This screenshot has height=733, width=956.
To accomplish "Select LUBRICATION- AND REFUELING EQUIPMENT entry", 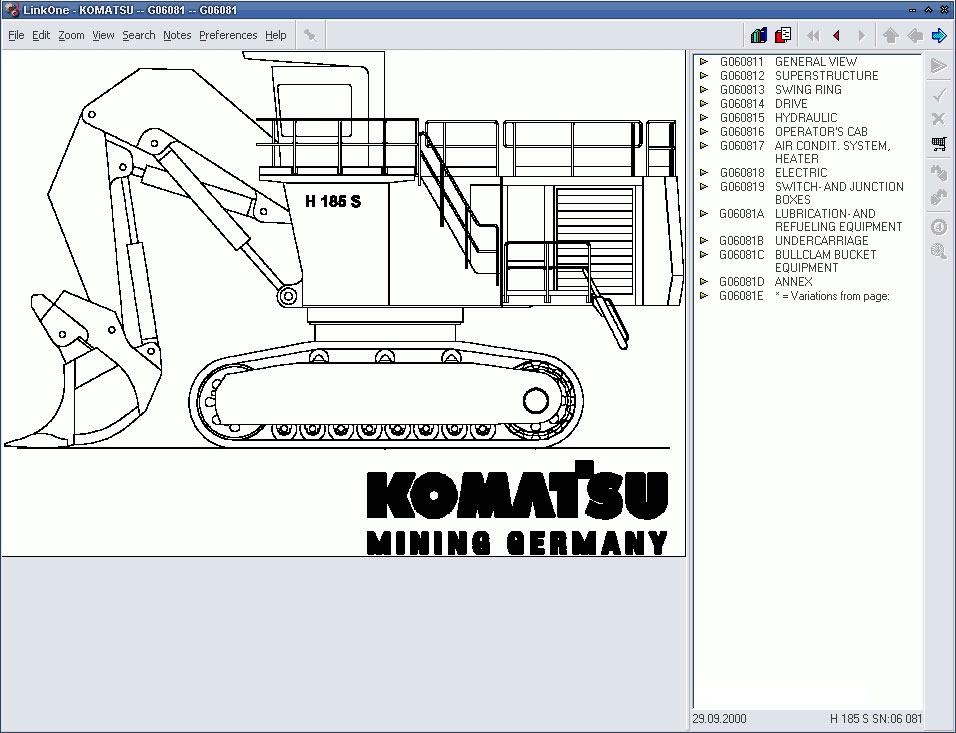I will 838,220.
